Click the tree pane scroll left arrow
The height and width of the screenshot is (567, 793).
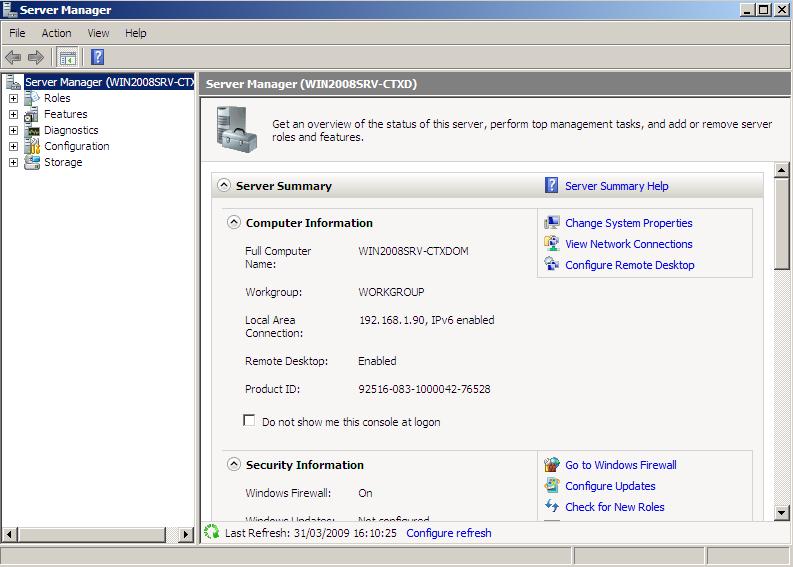(x=10, y=534)
